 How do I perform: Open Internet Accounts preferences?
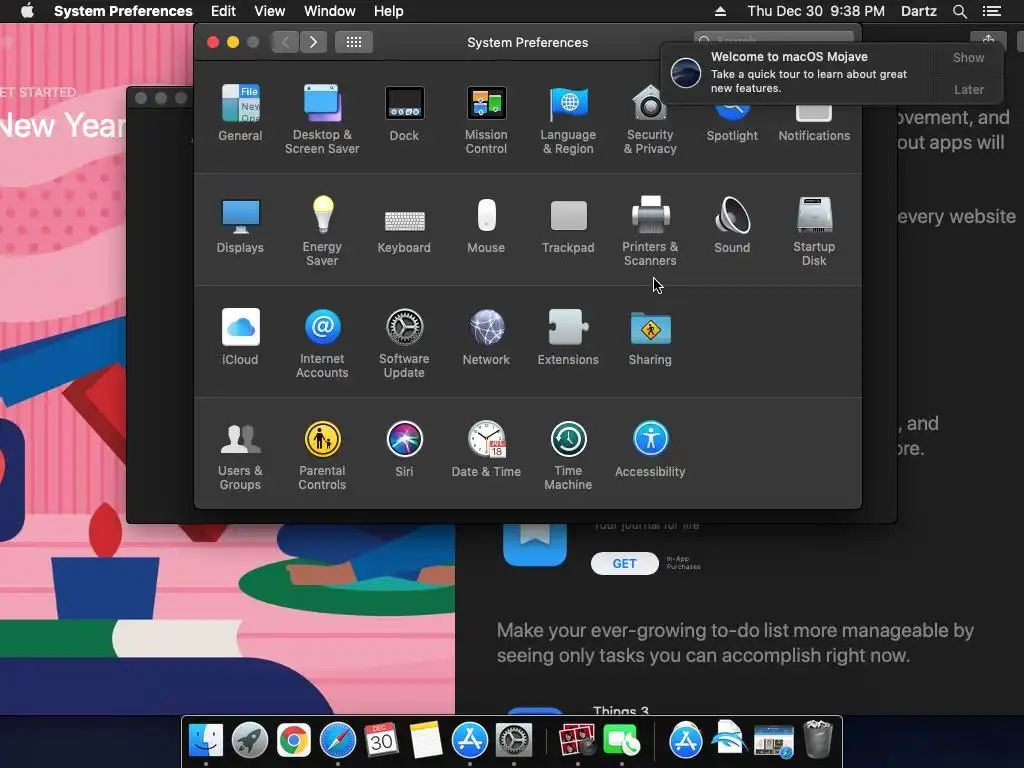pyautogui.click(x=322, y=344)
